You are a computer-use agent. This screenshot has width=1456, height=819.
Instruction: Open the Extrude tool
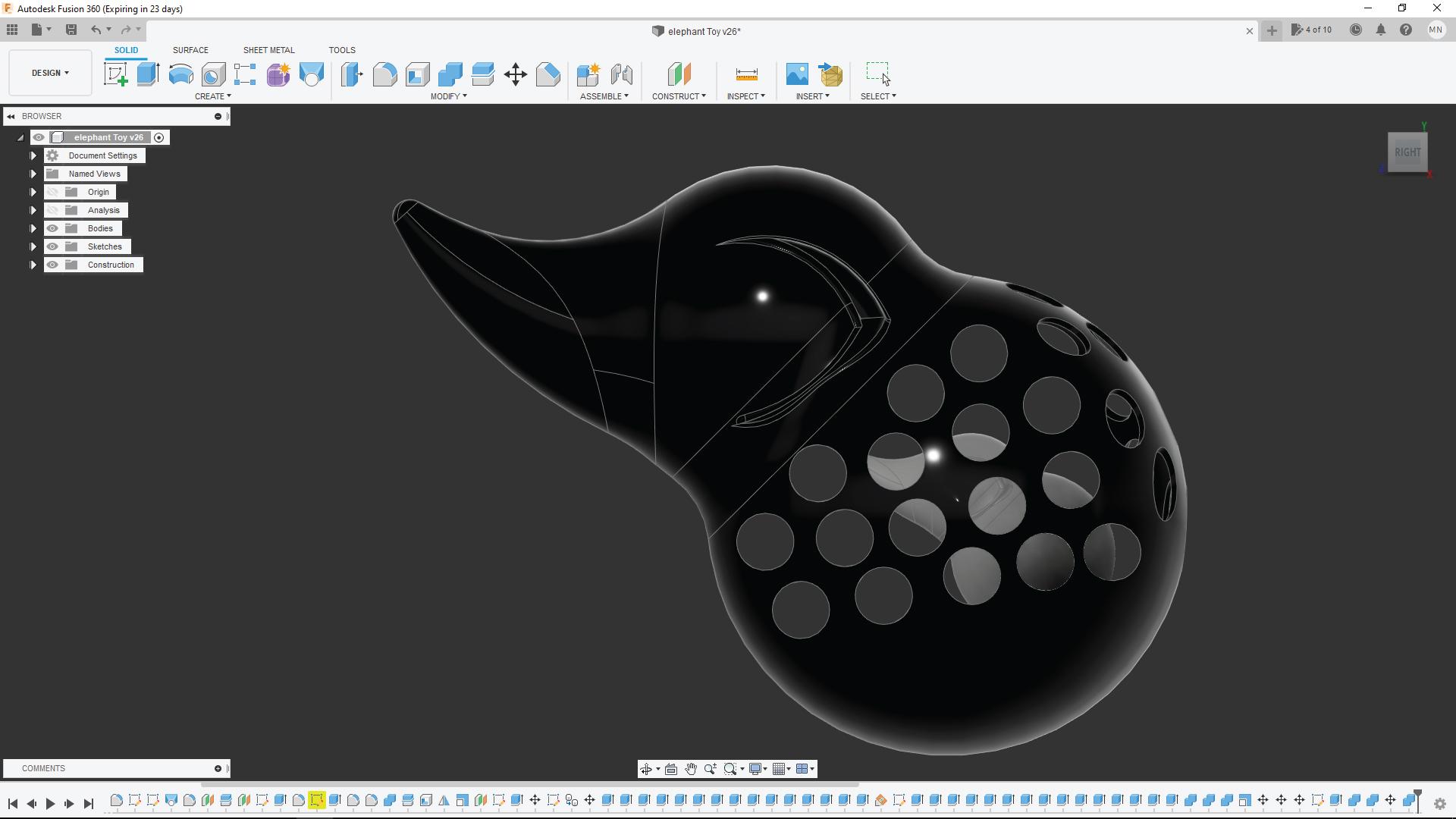point(146,73)
